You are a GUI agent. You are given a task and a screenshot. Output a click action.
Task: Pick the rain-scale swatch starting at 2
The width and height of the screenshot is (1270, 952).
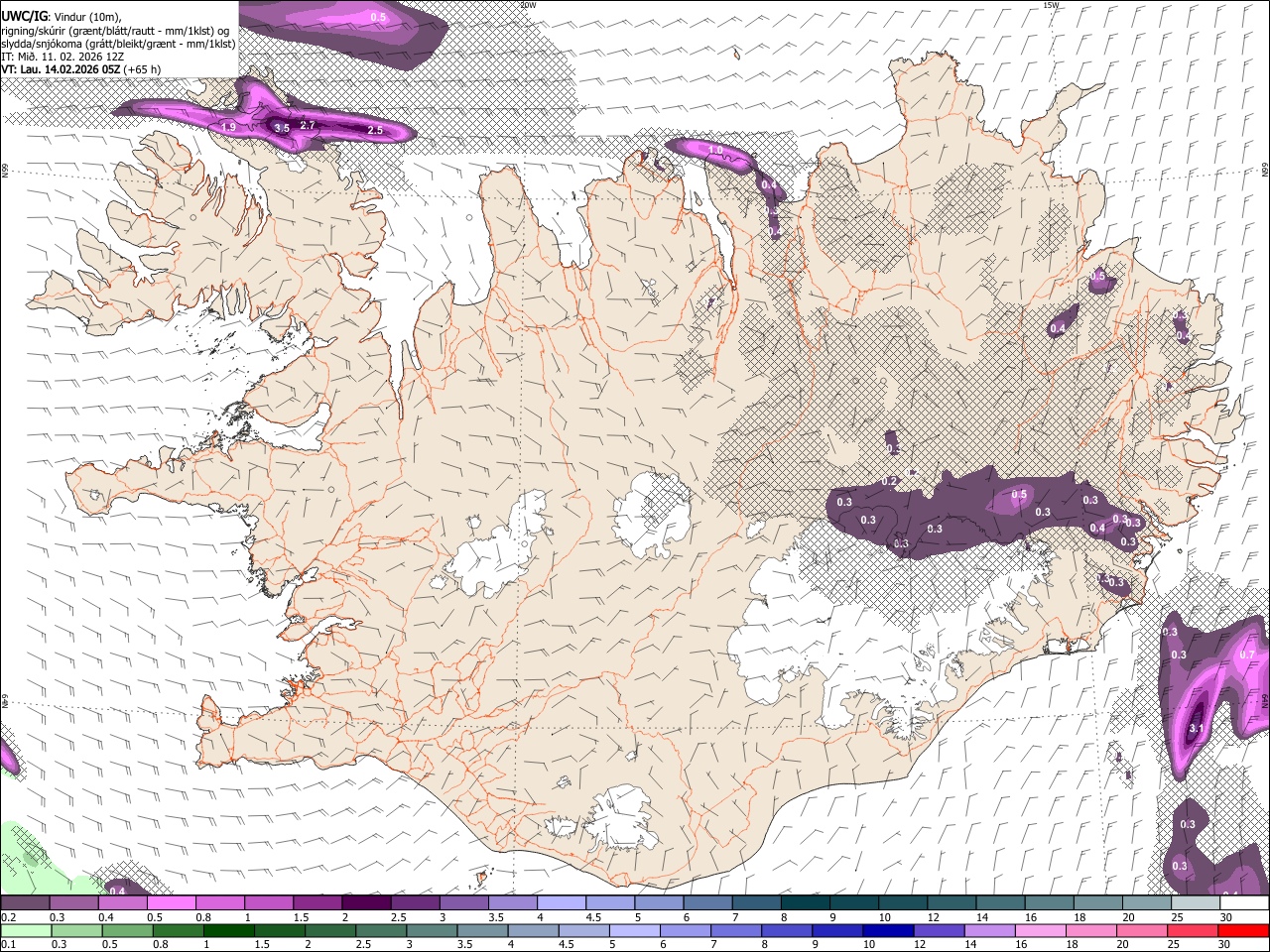coord(330,931)
